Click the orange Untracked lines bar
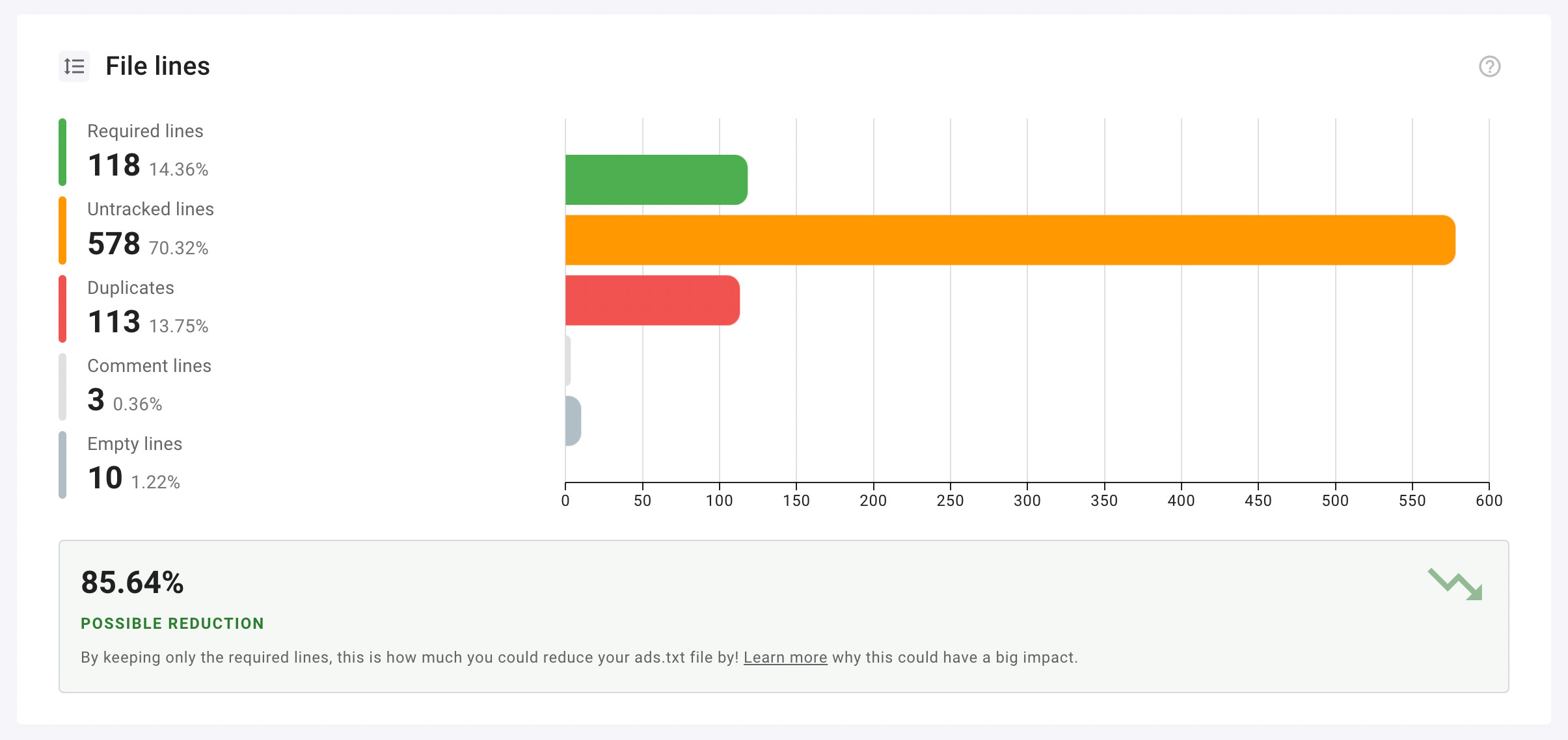 (x=1010, y=240)
